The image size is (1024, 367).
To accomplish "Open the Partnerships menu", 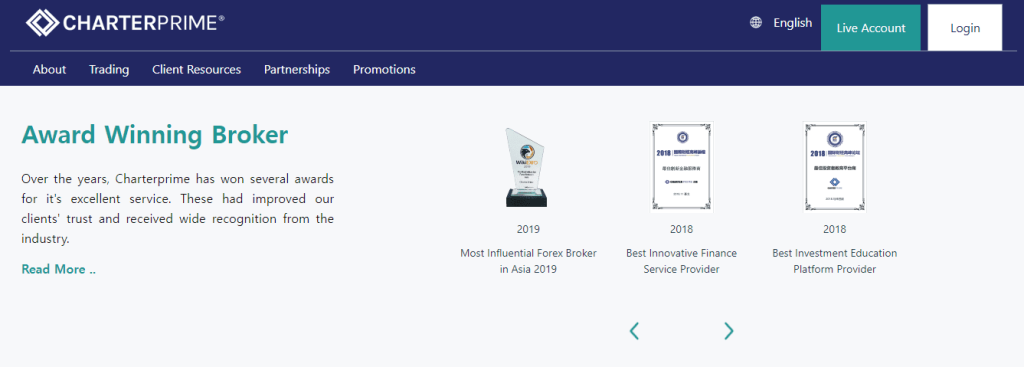I will (297, 69).
